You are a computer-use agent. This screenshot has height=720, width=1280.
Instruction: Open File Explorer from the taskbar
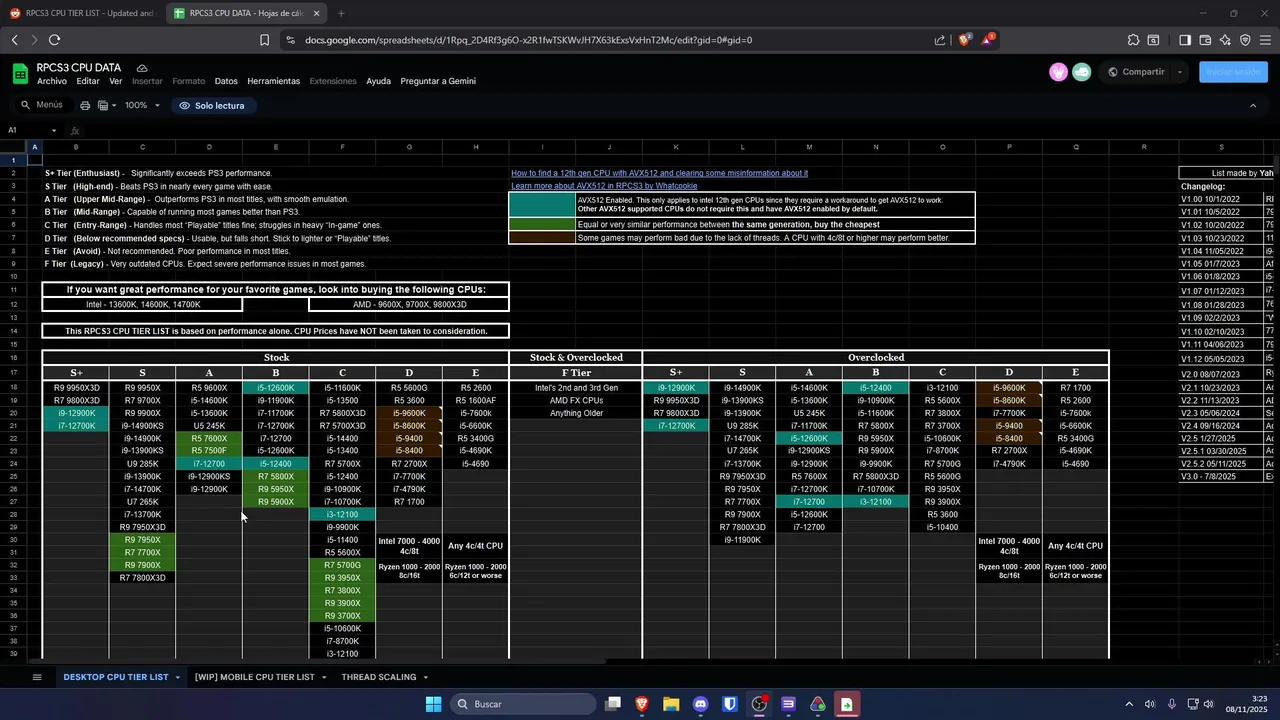coord(671,704)
